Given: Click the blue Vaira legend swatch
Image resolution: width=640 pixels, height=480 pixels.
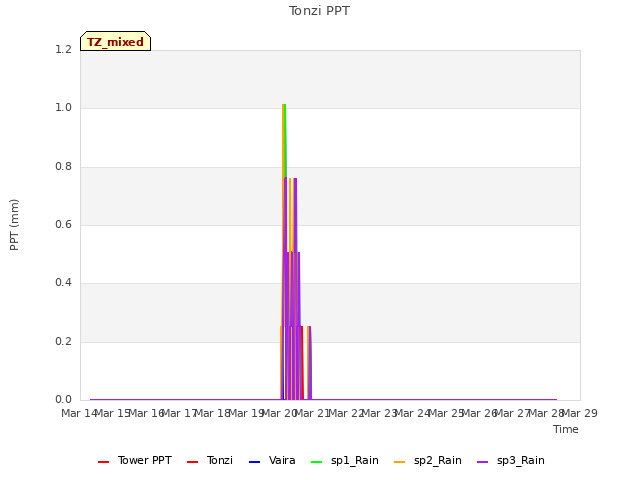Looking at the screenshot, I should coord(254,462).
